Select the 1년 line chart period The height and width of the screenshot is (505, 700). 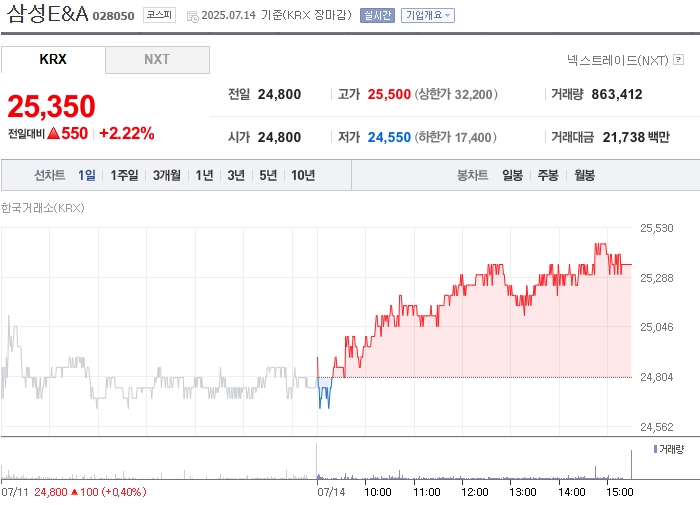point(204,175)
